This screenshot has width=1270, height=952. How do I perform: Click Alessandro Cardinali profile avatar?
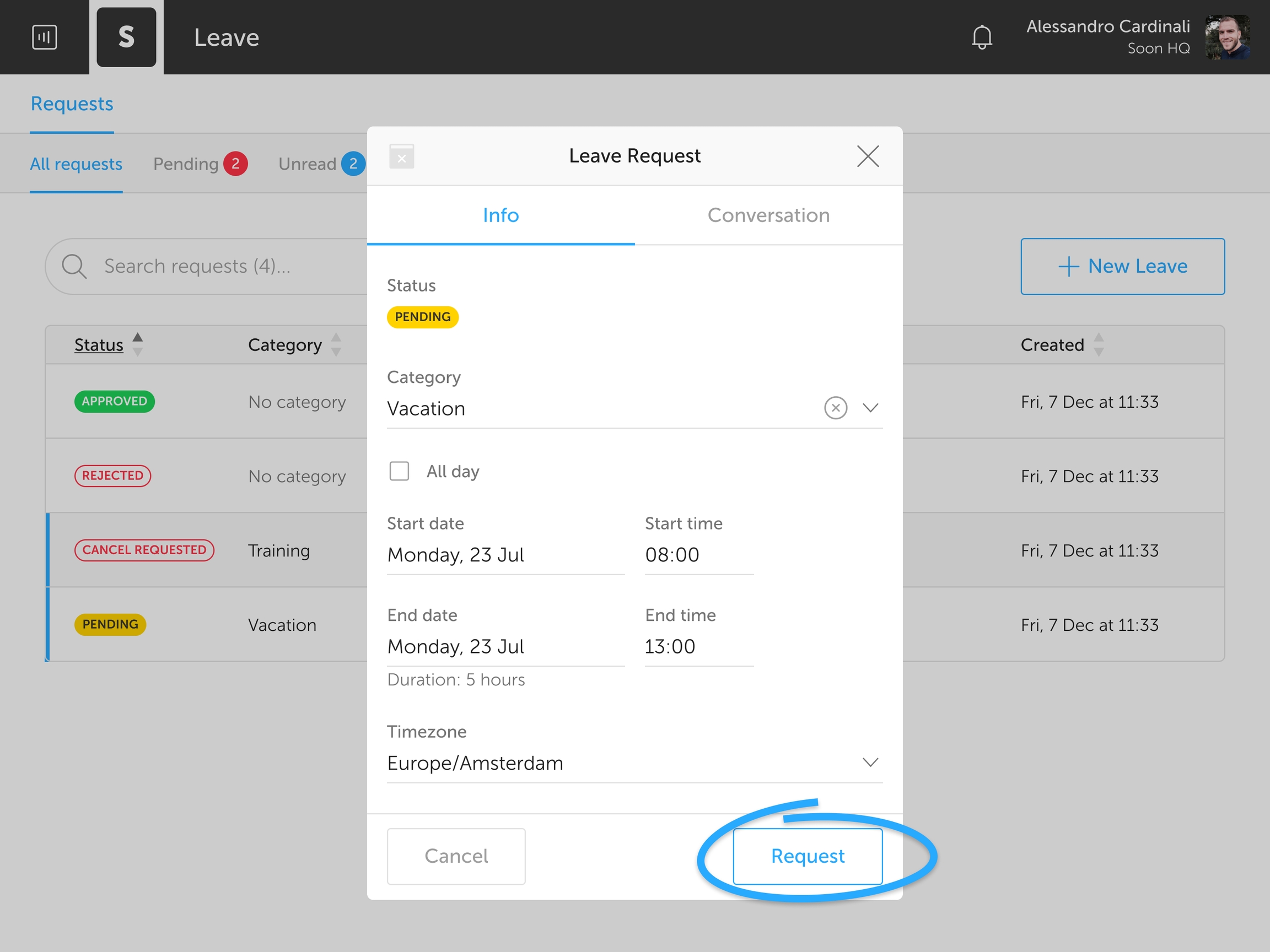pyautogui.click(x=1228, y=37)
